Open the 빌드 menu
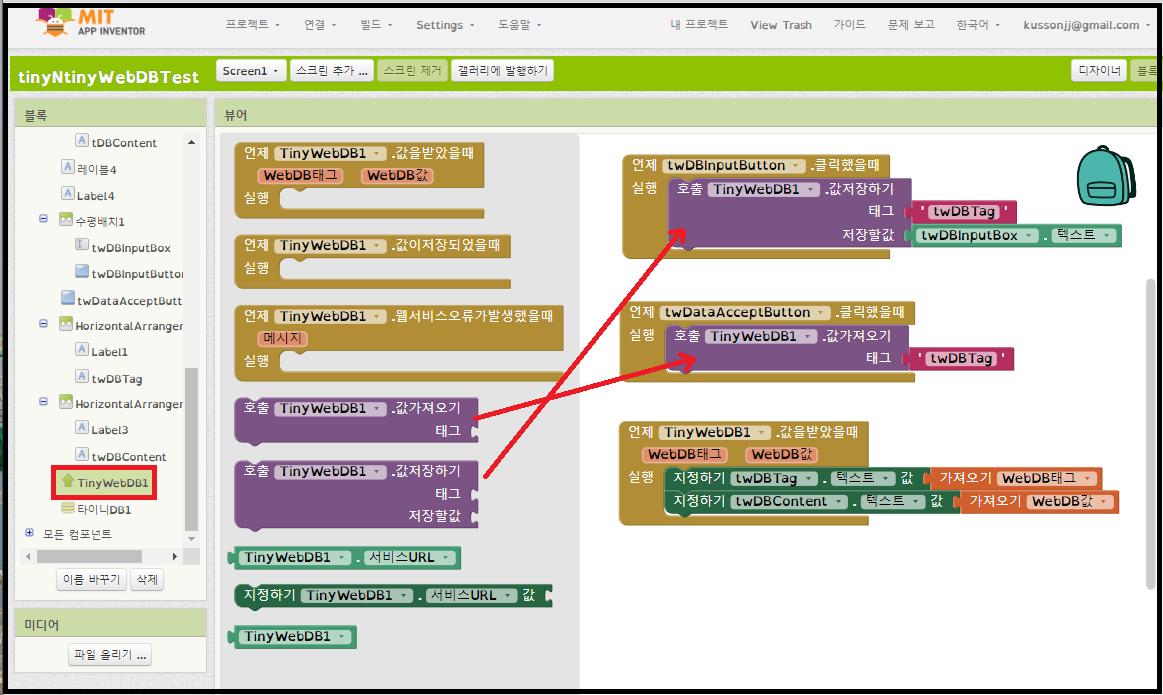Image resolution: width=1163 pixels, height=695 pixels. 376,24
